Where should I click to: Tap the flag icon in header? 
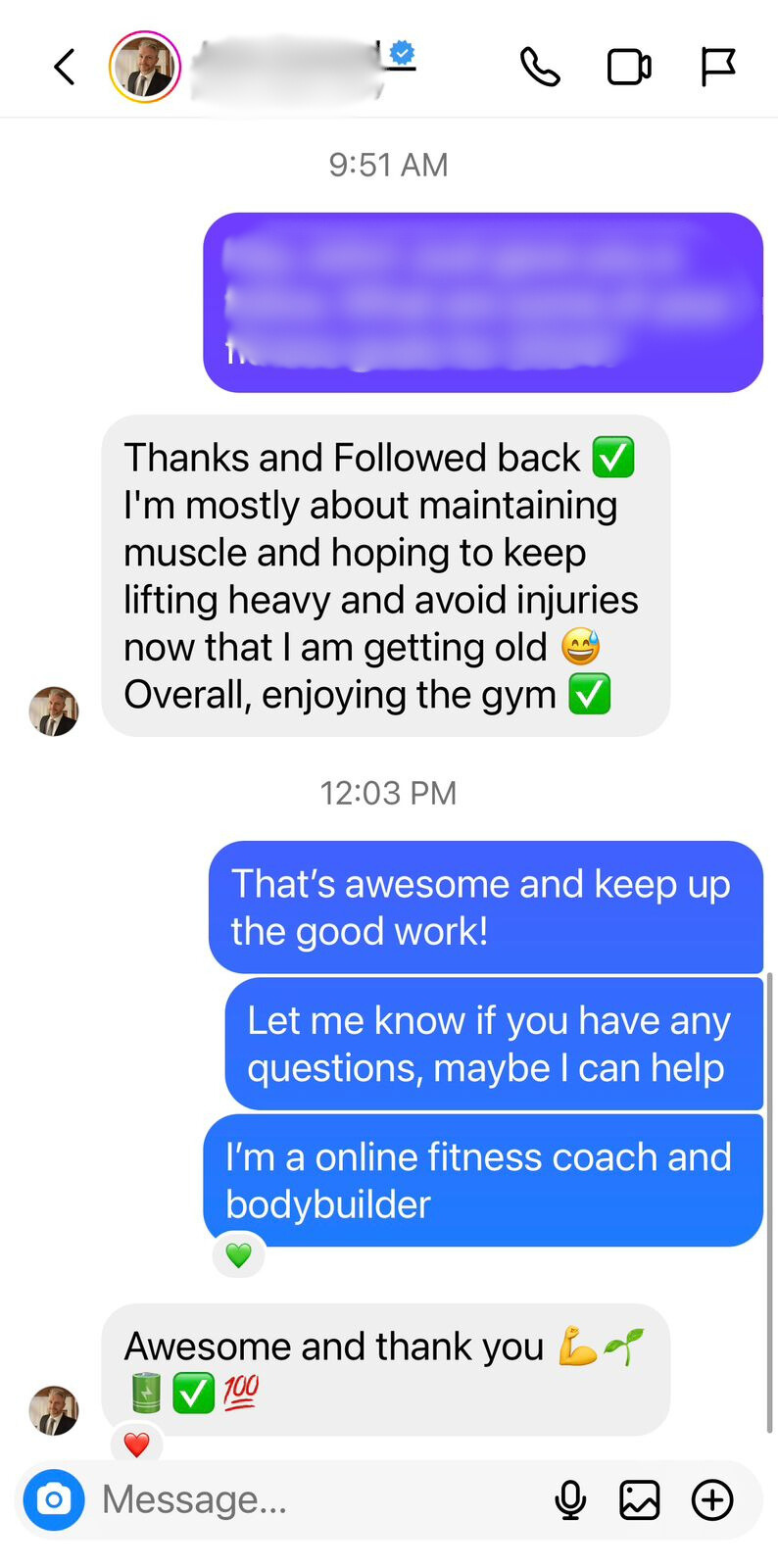click(x=718, y=67)
